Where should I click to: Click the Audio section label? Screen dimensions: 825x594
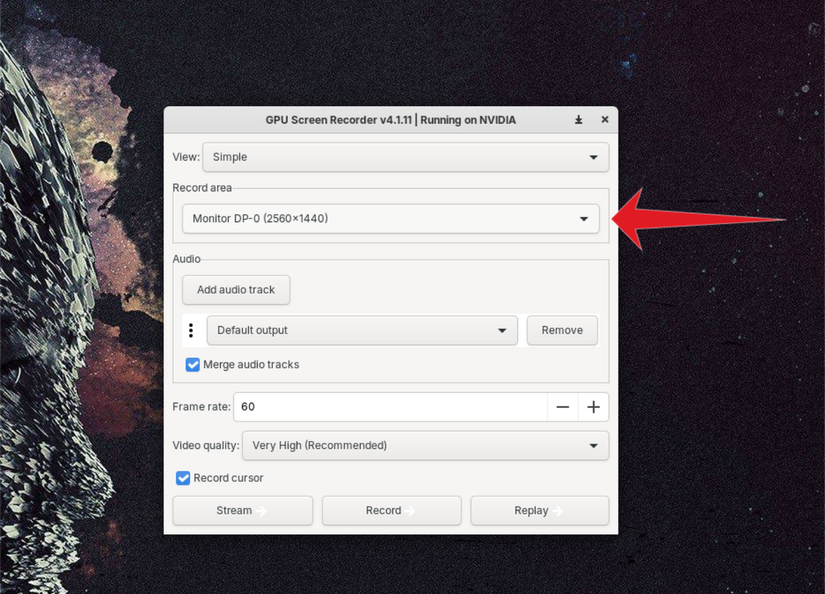click(186, 259)
